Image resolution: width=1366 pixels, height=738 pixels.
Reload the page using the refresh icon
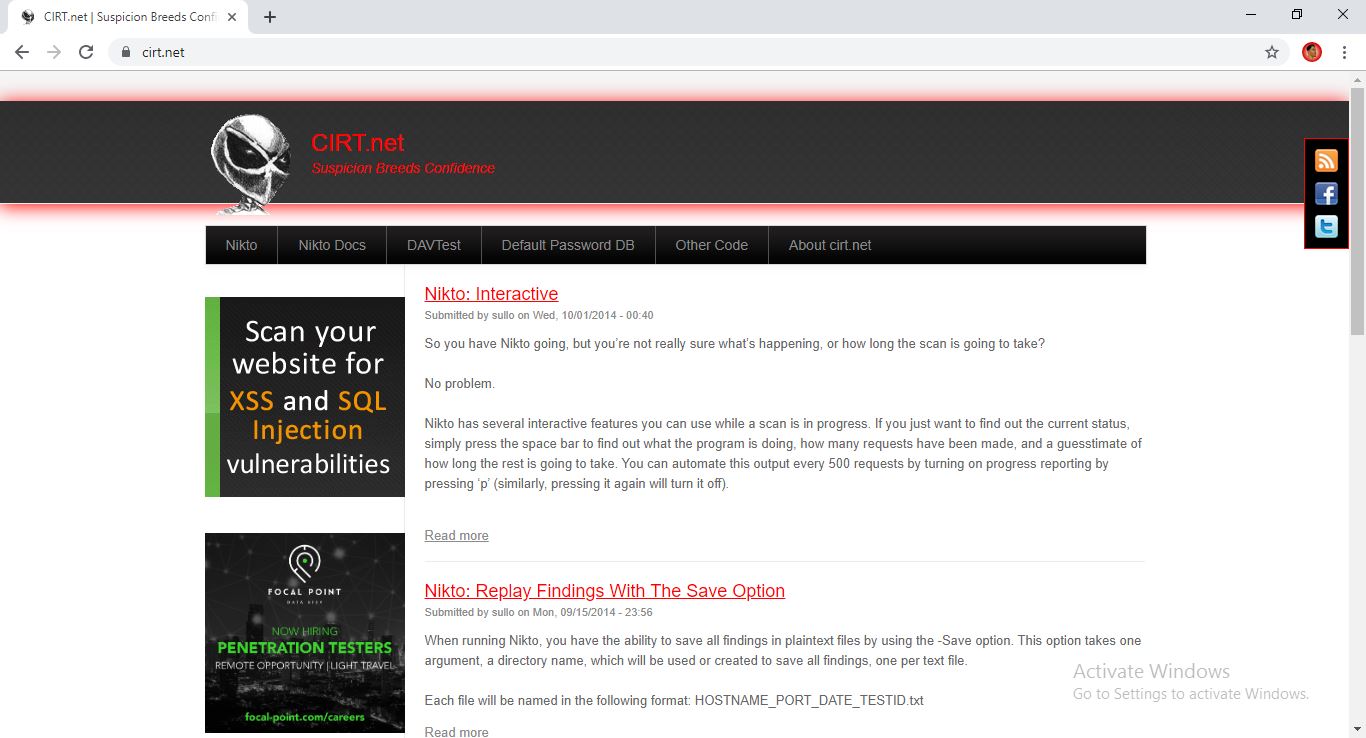tap(86, 51)
